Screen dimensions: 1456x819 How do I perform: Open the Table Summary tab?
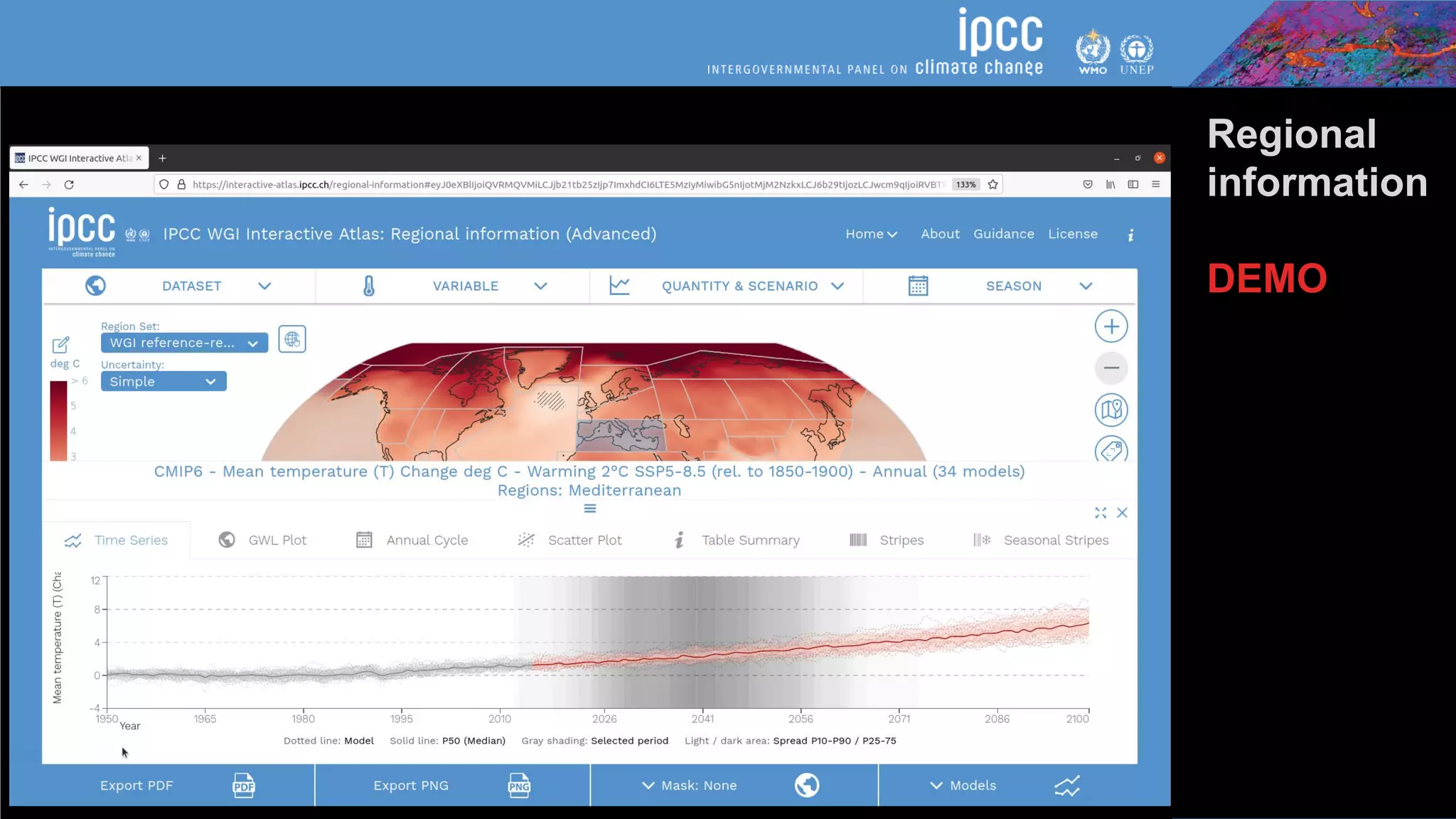coord(736,540)
